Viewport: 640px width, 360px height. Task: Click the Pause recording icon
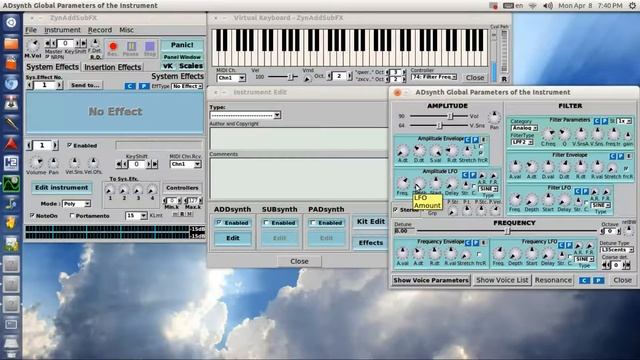tap(131, 46)
